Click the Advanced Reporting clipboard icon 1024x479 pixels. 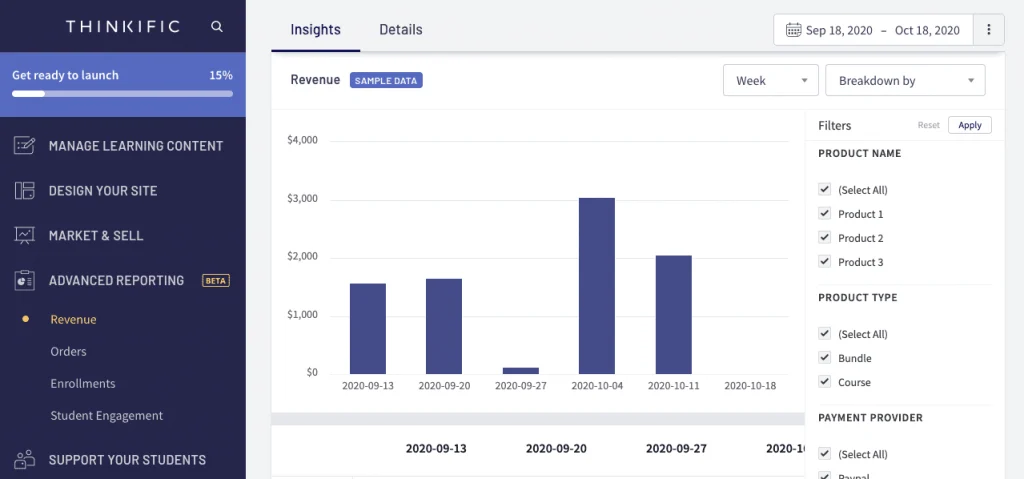coord(25,281)
